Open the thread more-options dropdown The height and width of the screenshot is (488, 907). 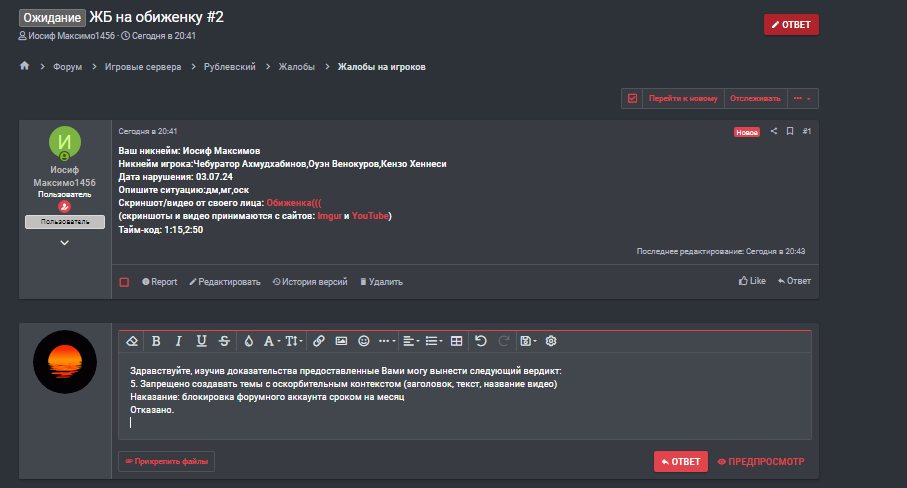click(802, 98)
